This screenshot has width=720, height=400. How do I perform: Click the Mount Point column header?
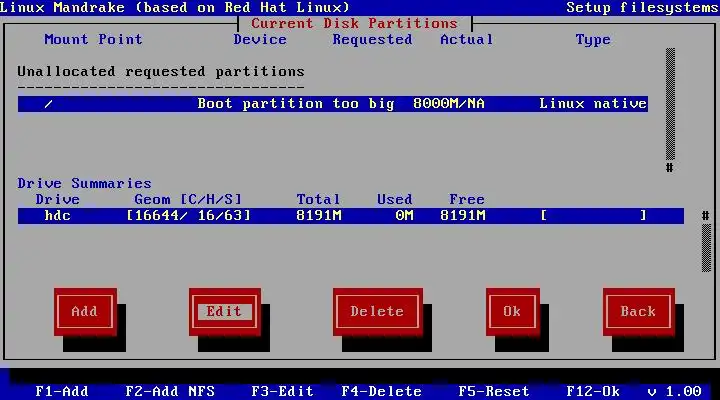pyautogui.click(x=93, y=39)
